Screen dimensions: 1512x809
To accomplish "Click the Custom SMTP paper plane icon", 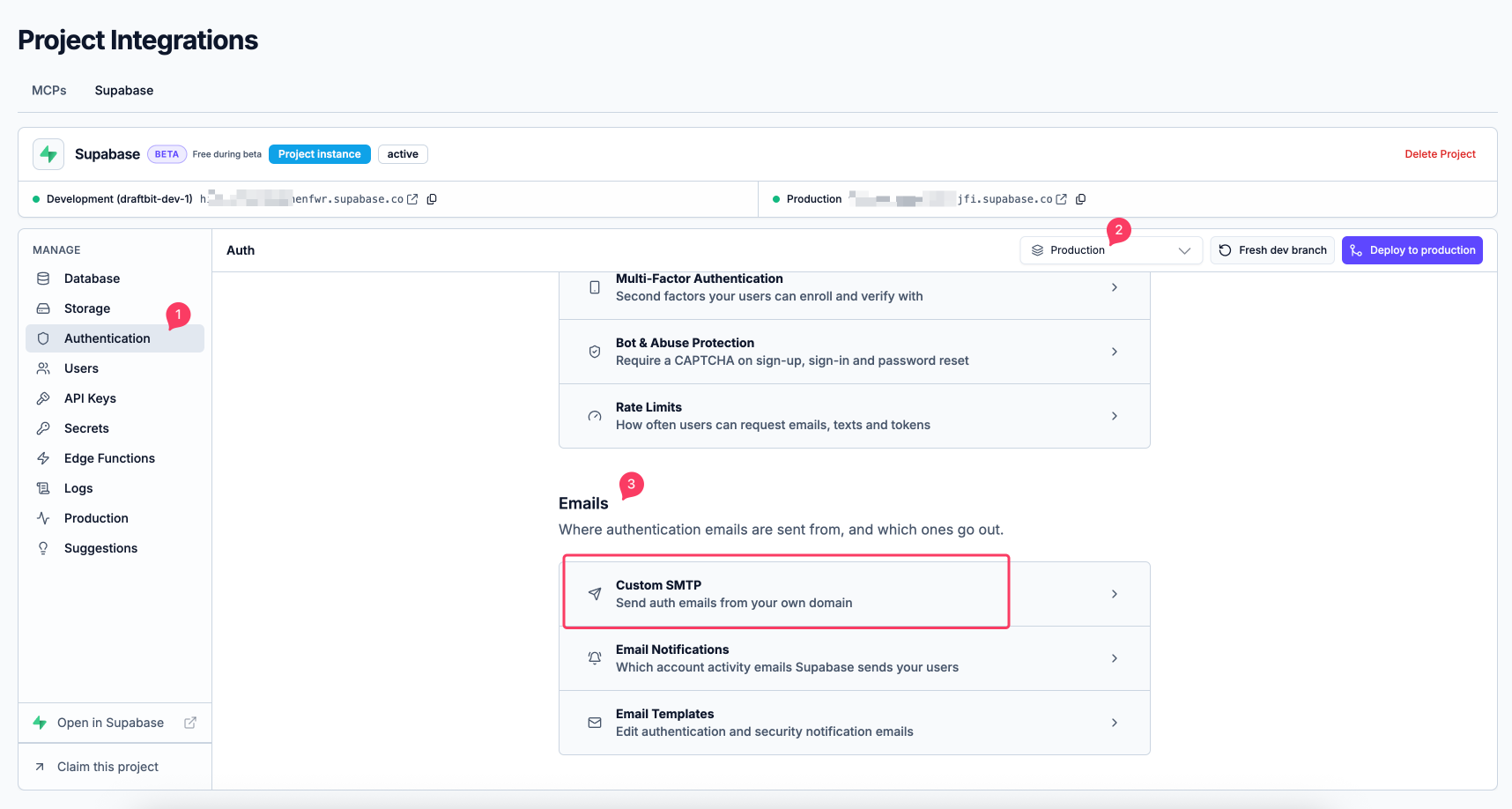I will pos(595,594).
